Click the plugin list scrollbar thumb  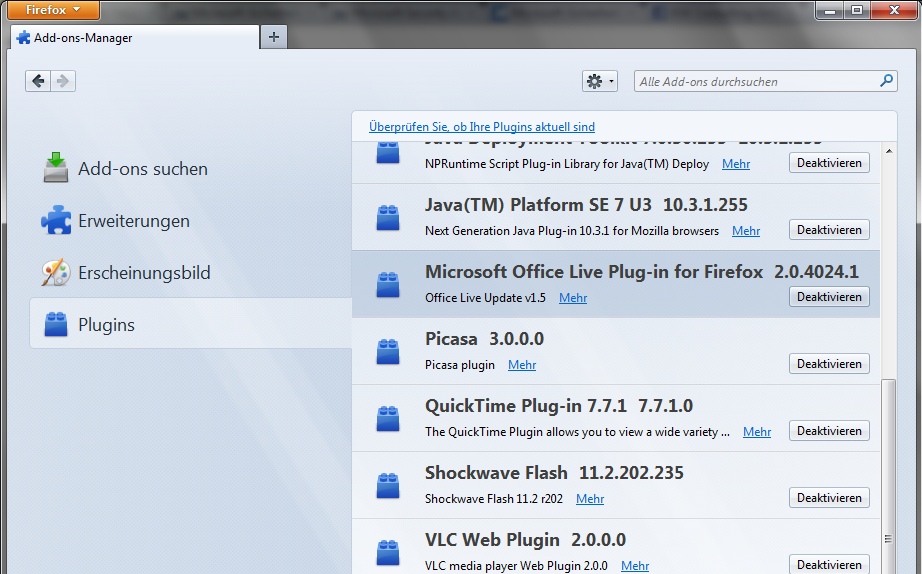point(889,476)
